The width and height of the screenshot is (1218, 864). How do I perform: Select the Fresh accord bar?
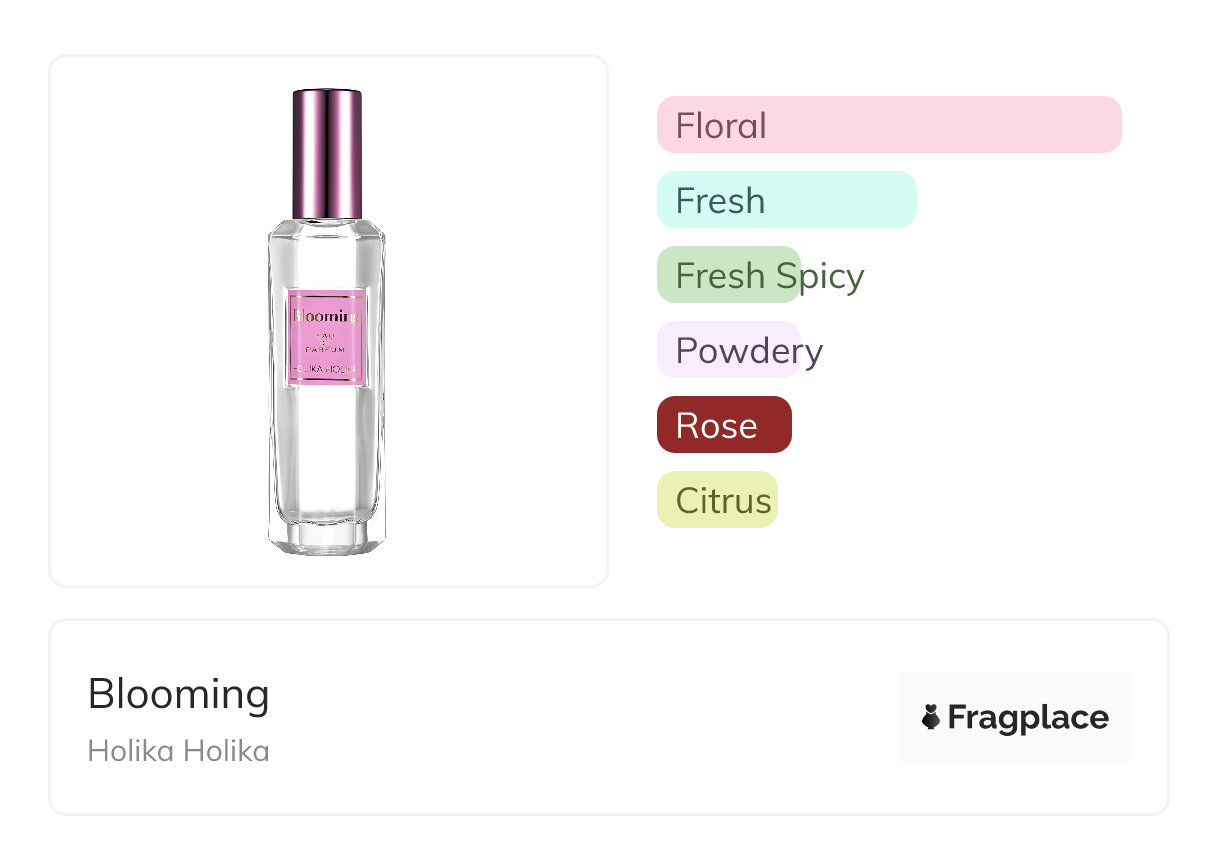coord(786,200)
